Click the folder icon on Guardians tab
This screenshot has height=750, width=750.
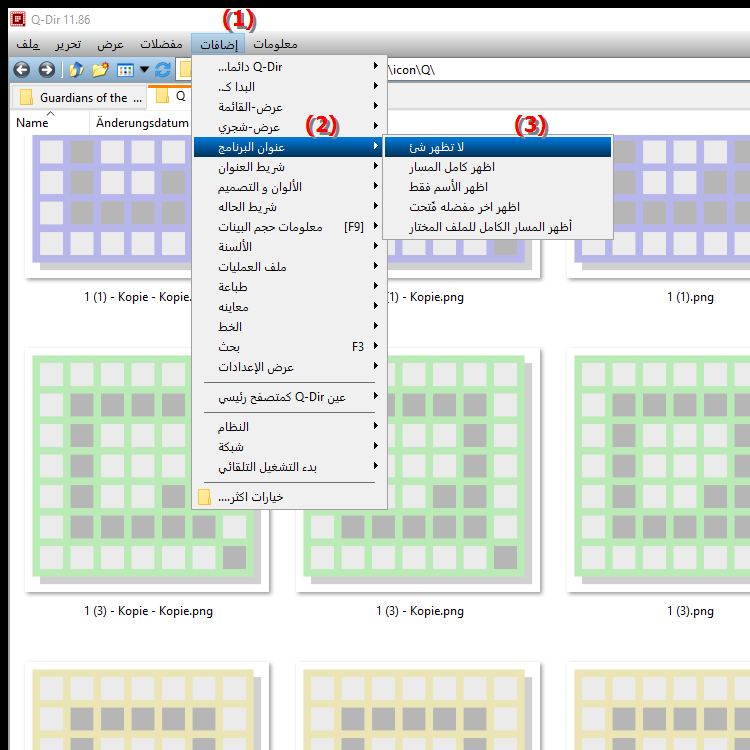click(x=26, y=97)
